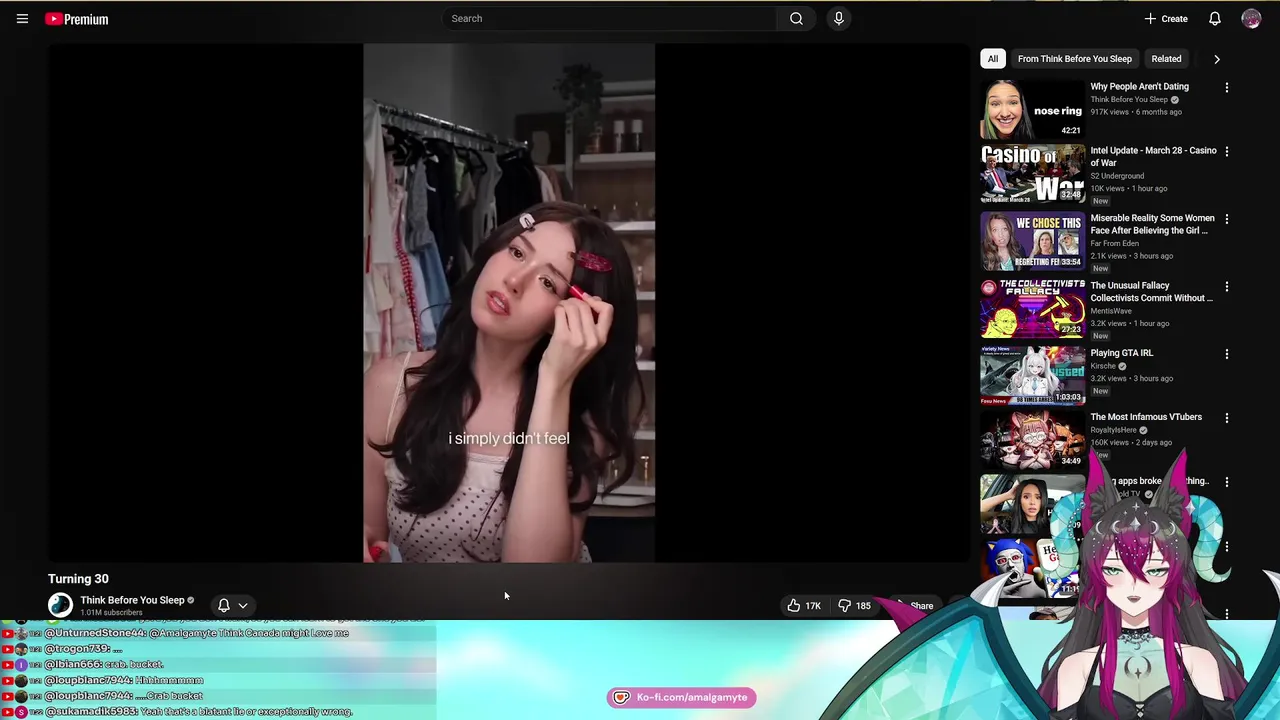Click chat message from @sukamadik6983

click(x=198, y=711)
